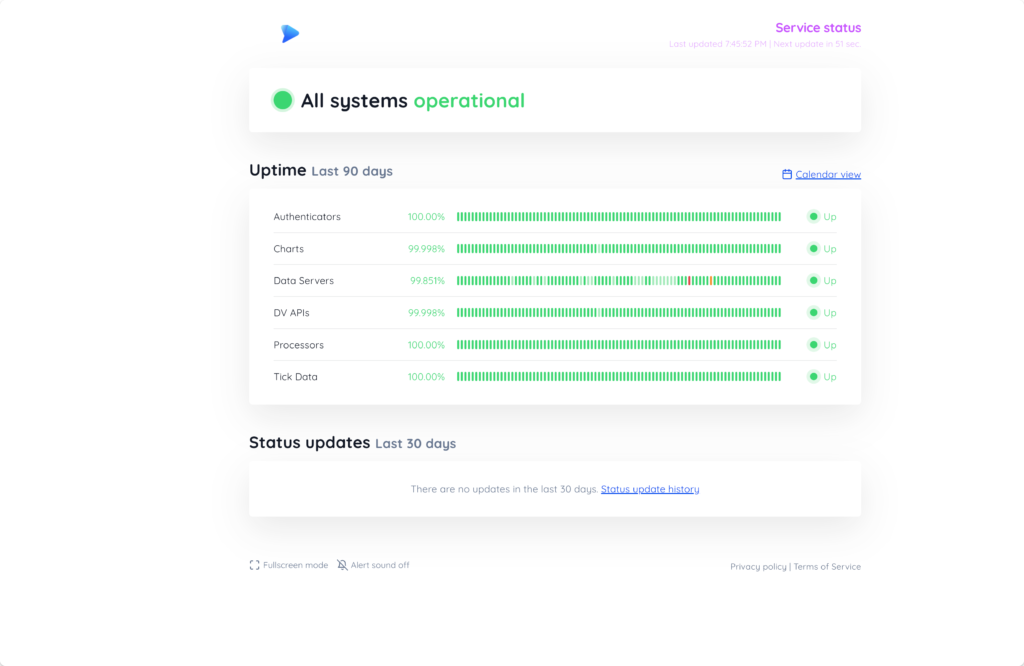1024x666 pixels.
Task: Click Processors 100.00% uptime value
Action: pyautogui.click(x=426, y=345)
